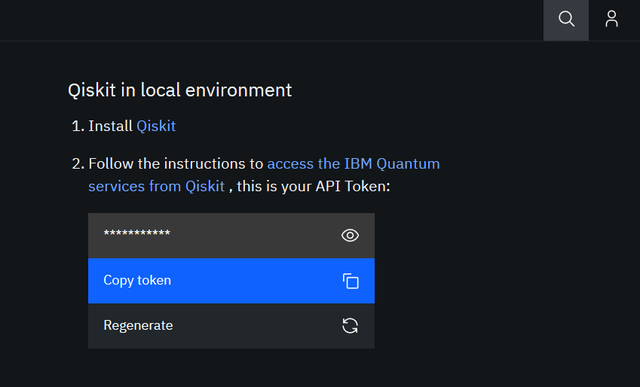Open the Qiskit install link
The width and height of the screenshot is (640, 387).
pos(156,126)
